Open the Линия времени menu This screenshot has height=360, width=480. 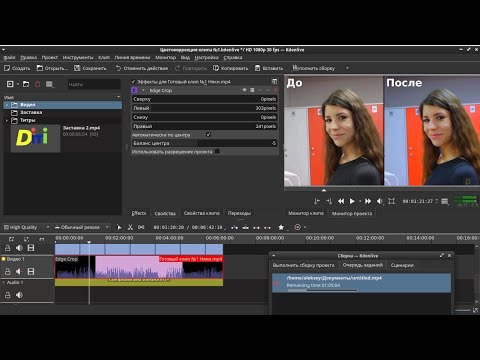(x=132, y=57)
